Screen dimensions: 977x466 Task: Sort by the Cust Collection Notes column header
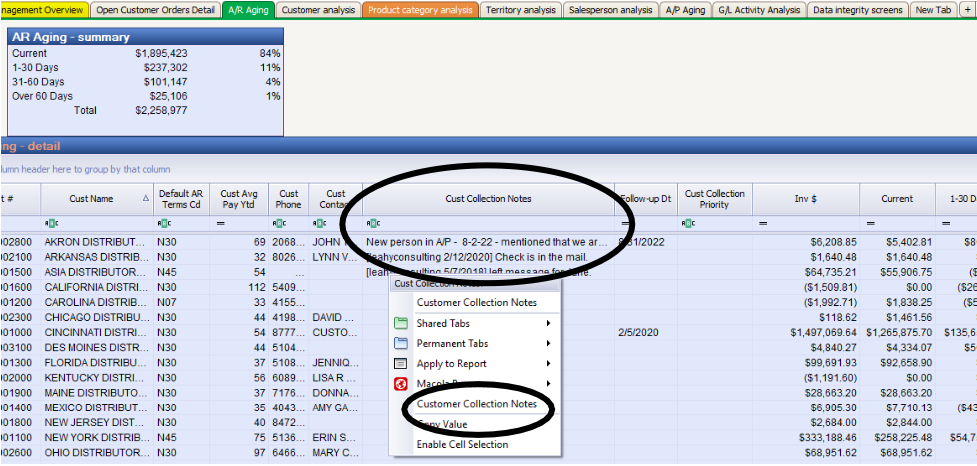488,199
